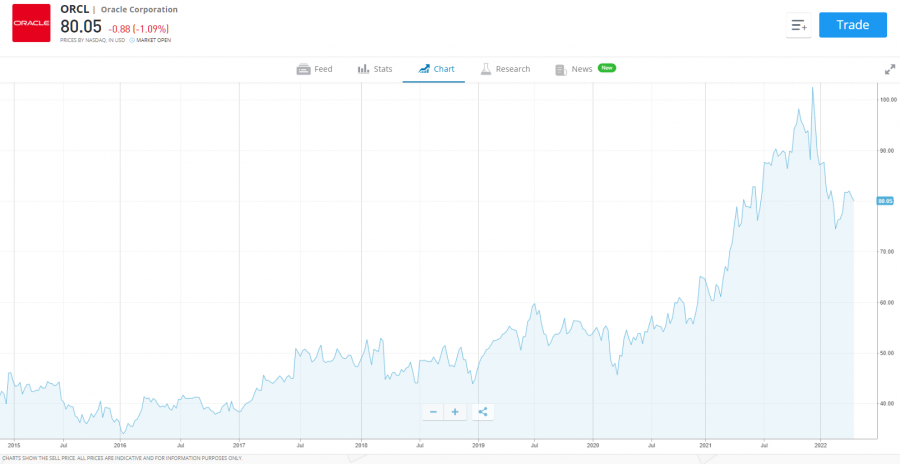Click the 80.05 current price tag on axis
900x464 pixels.
(886, 201)
